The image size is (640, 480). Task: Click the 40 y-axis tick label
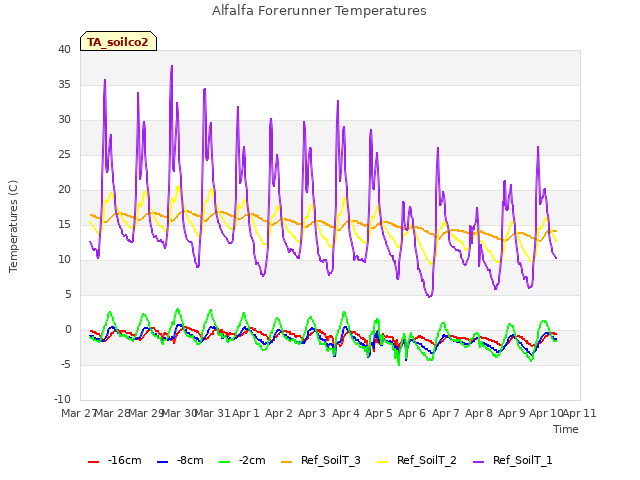click(64, 49)
